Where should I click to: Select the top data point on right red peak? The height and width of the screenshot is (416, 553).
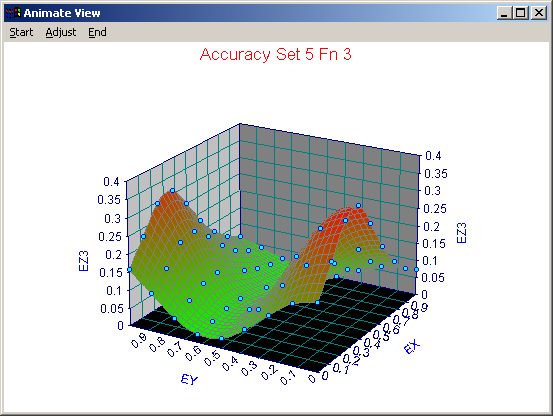pos(358,206)
